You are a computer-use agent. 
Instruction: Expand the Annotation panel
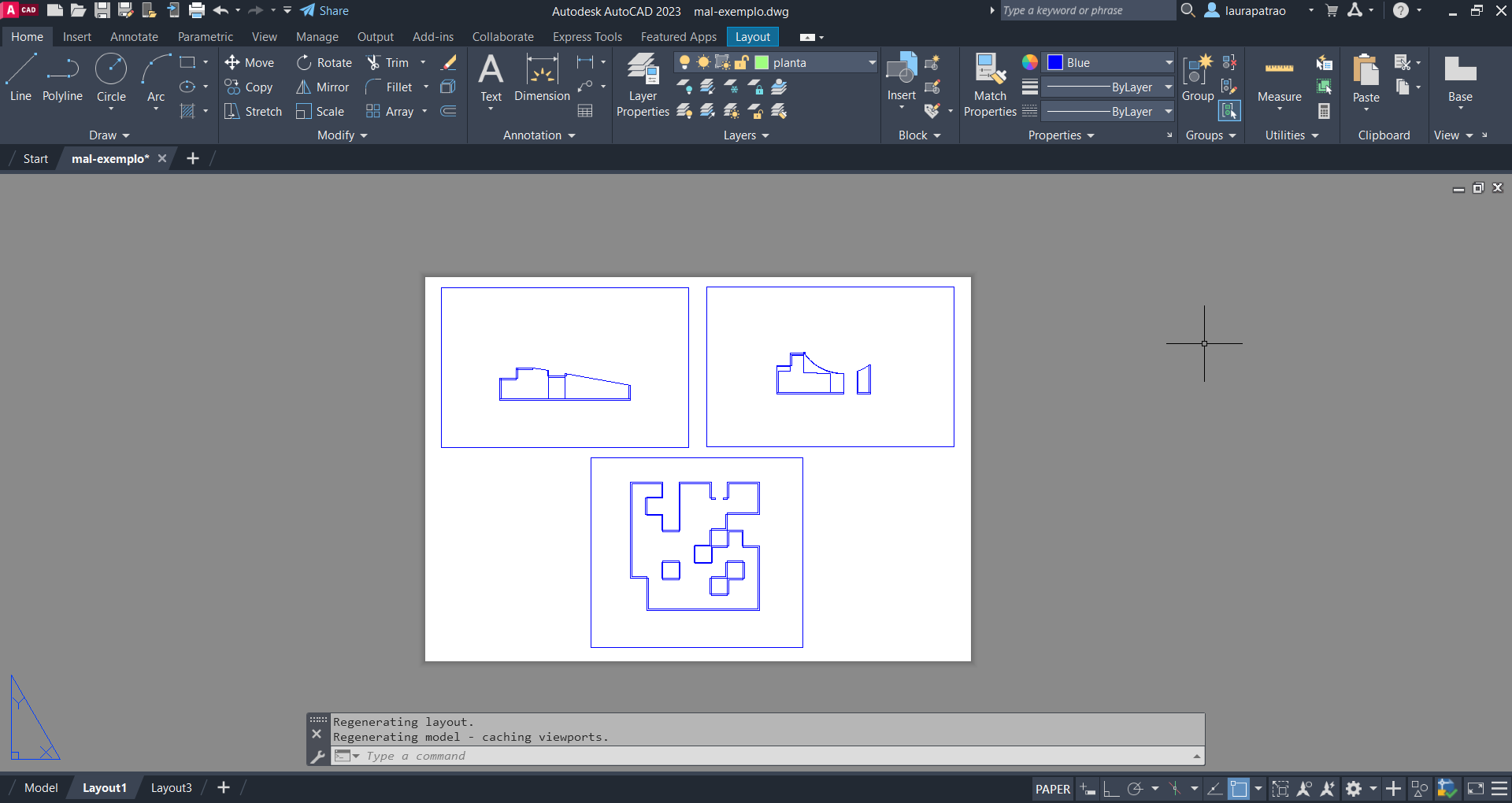(539, 135)
